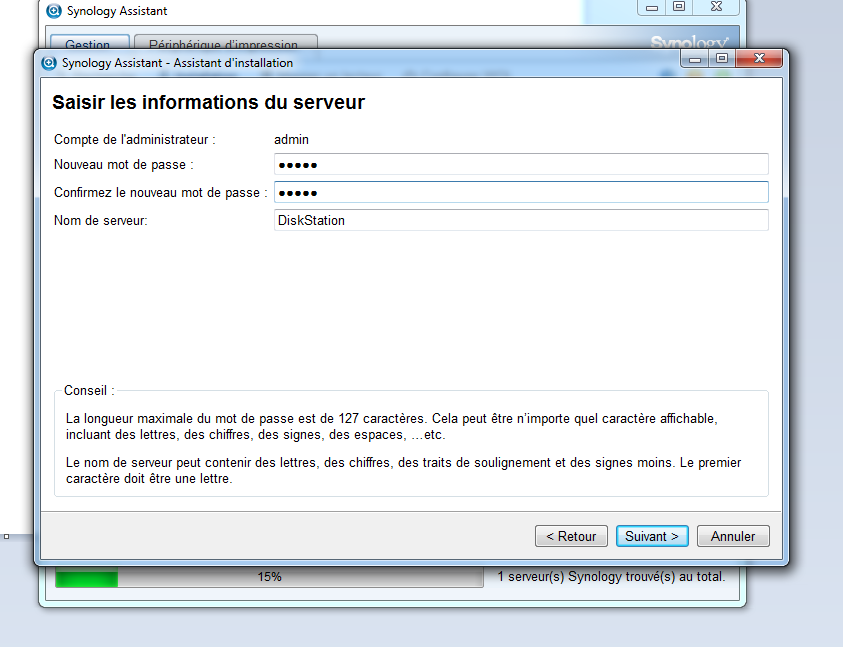Click the "Compte de l'administrateur :" label
The height and width of the screenshot is (647, 843).
tap(134, 140)
